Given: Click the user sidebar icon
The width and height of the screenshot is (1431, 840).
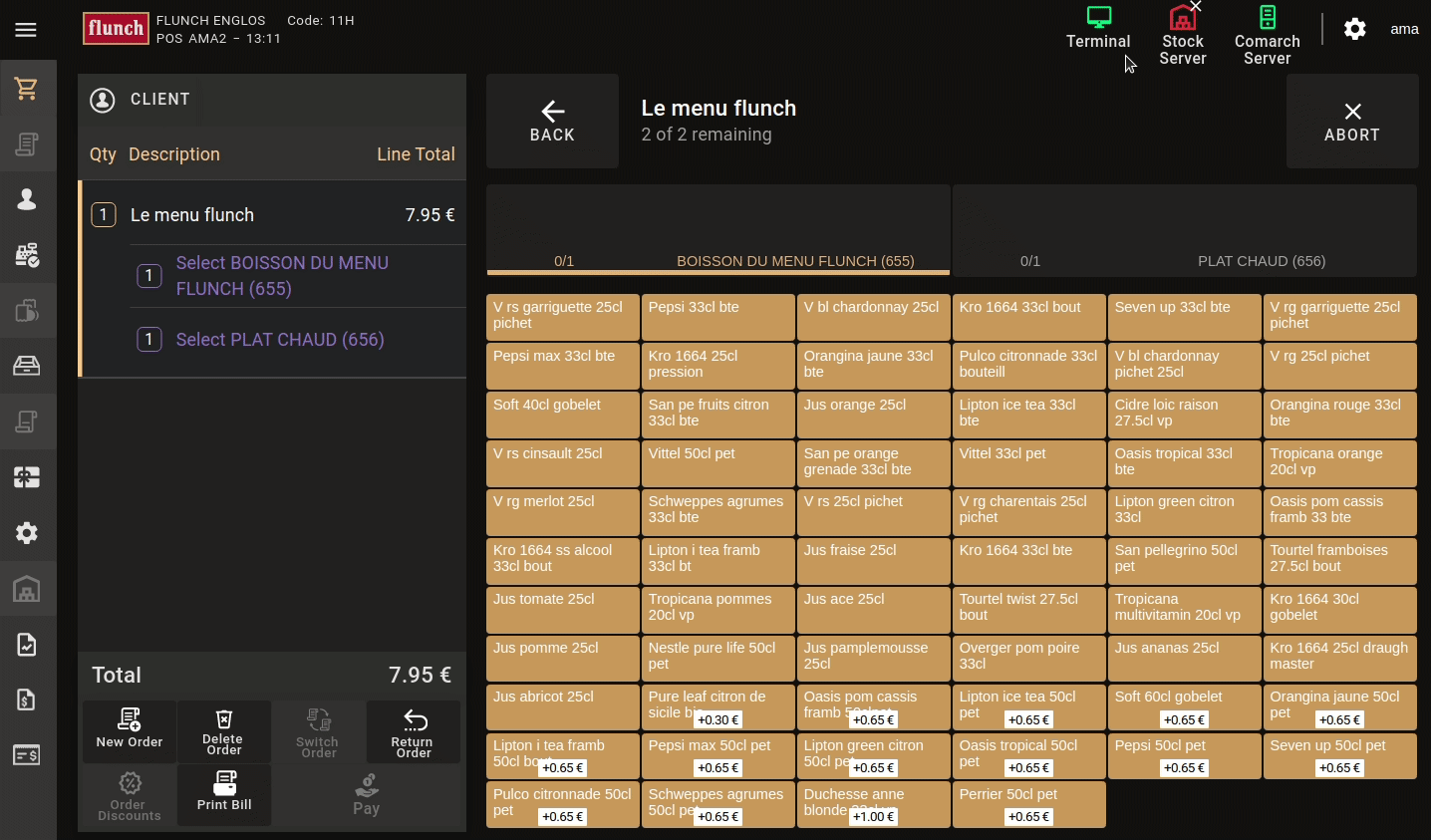Looking at the screenshot, I should [x=27, y=199].
